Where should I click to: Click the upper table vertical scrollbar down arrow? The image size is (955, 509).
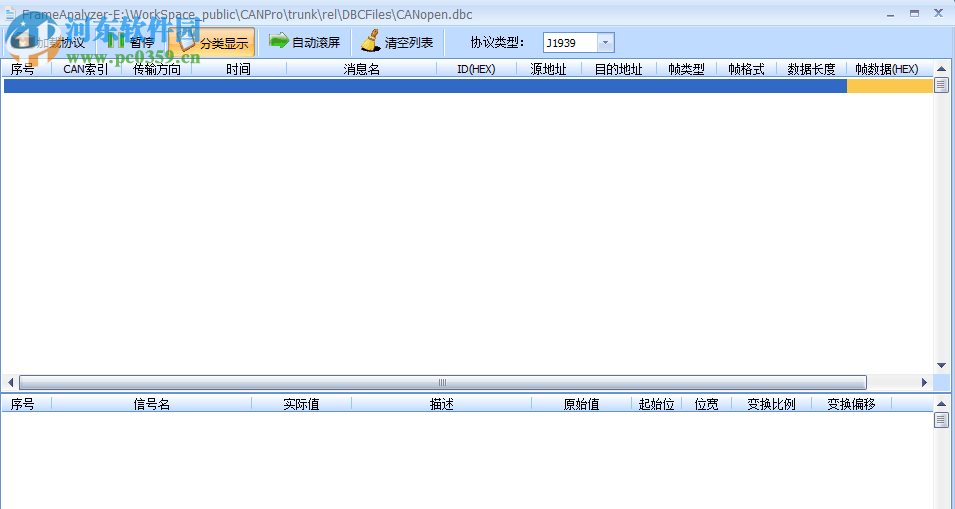click(942, 366)
